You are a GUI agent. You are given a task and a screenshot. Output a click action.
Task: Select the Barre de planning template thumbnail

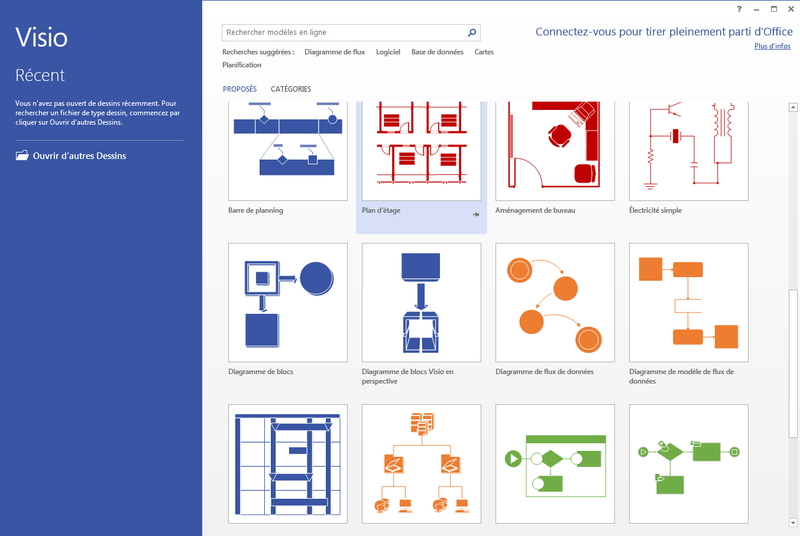coord(288,151)
